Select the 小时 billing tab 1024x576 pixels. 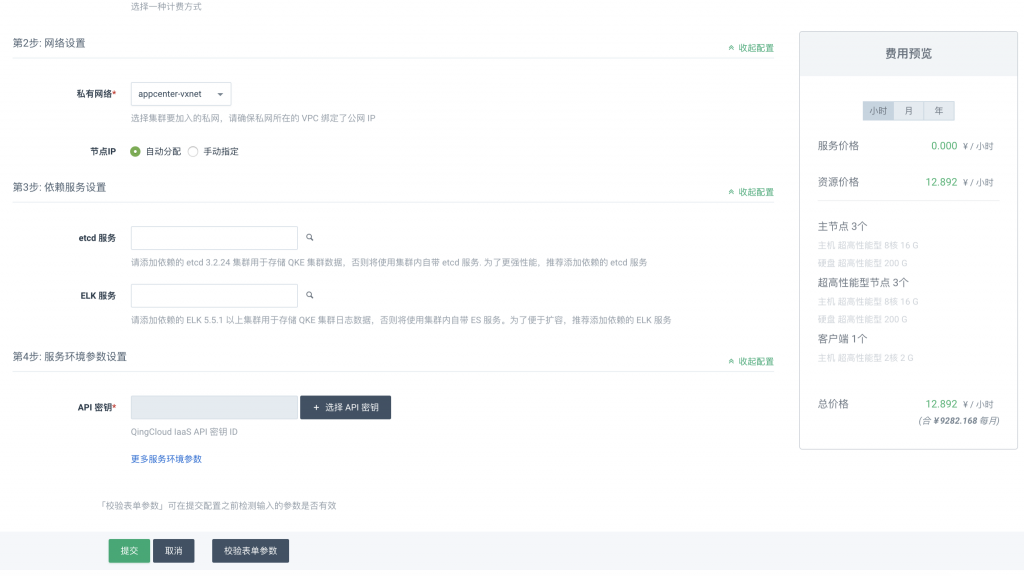(877, 111)
